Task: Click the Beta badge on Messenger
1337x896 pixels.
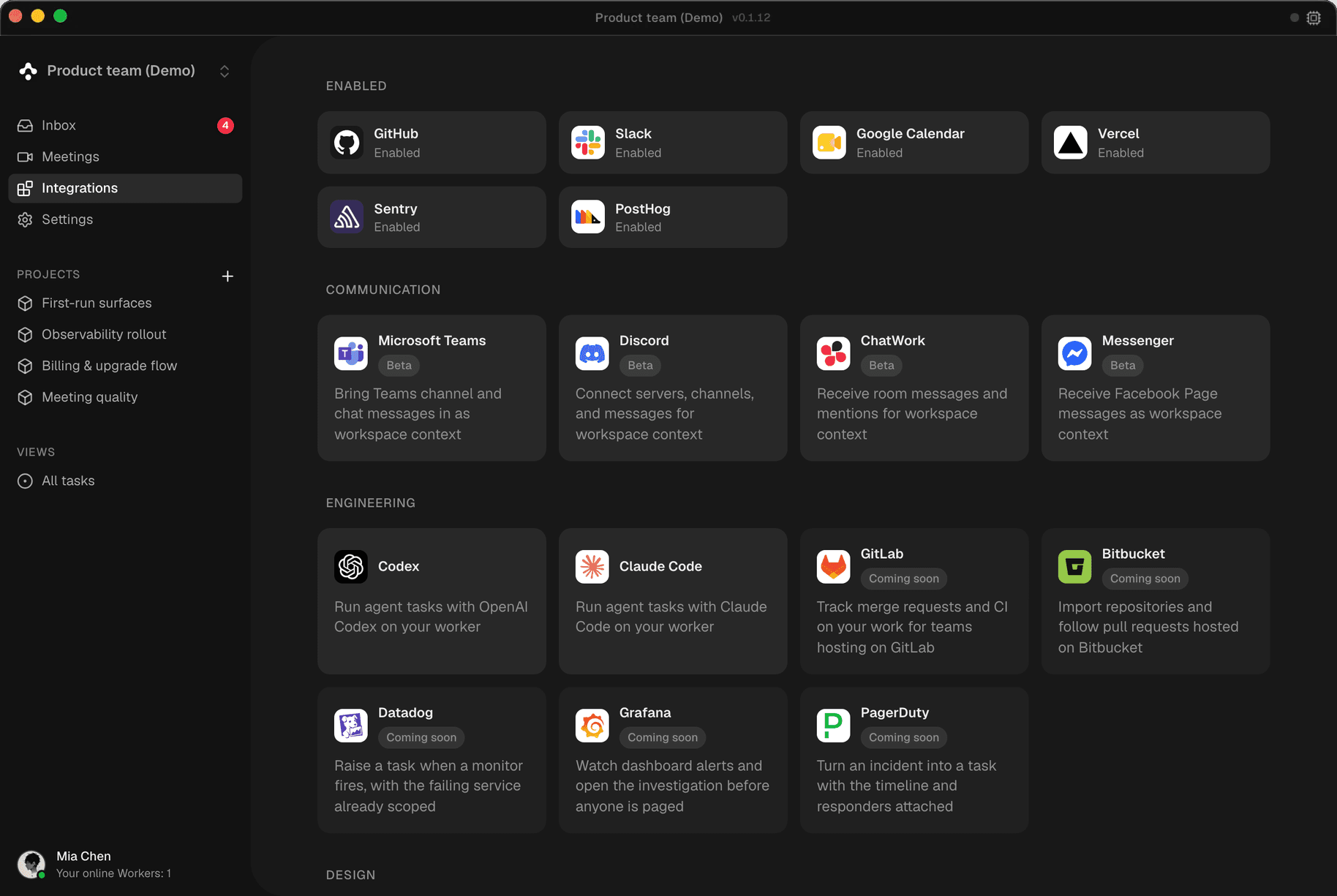Action: coord(1123,366)
